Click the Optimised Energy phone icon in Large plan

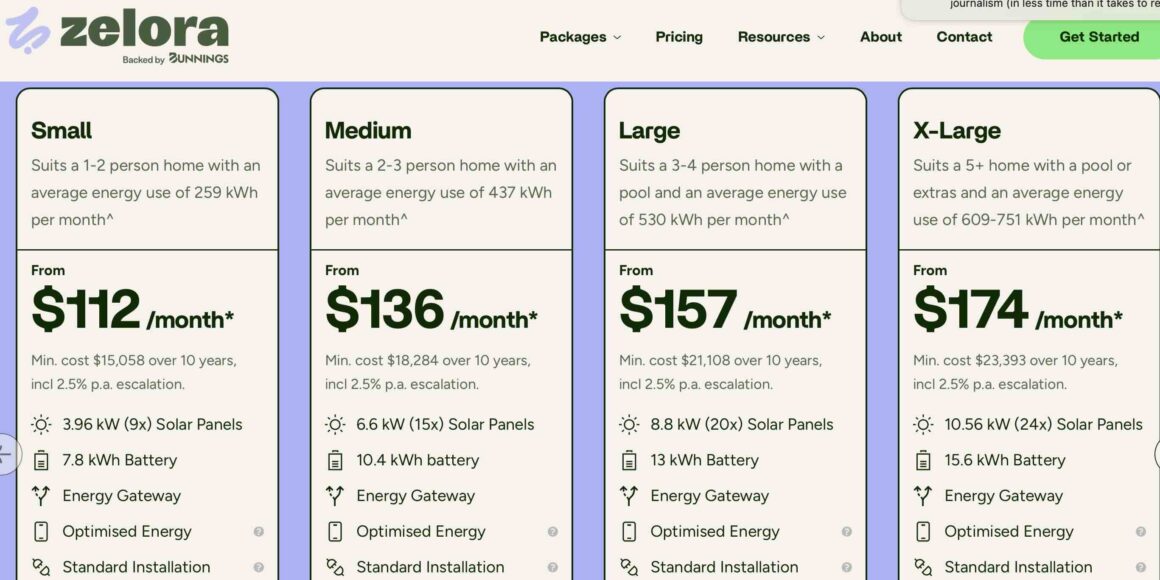click(628, 531)
